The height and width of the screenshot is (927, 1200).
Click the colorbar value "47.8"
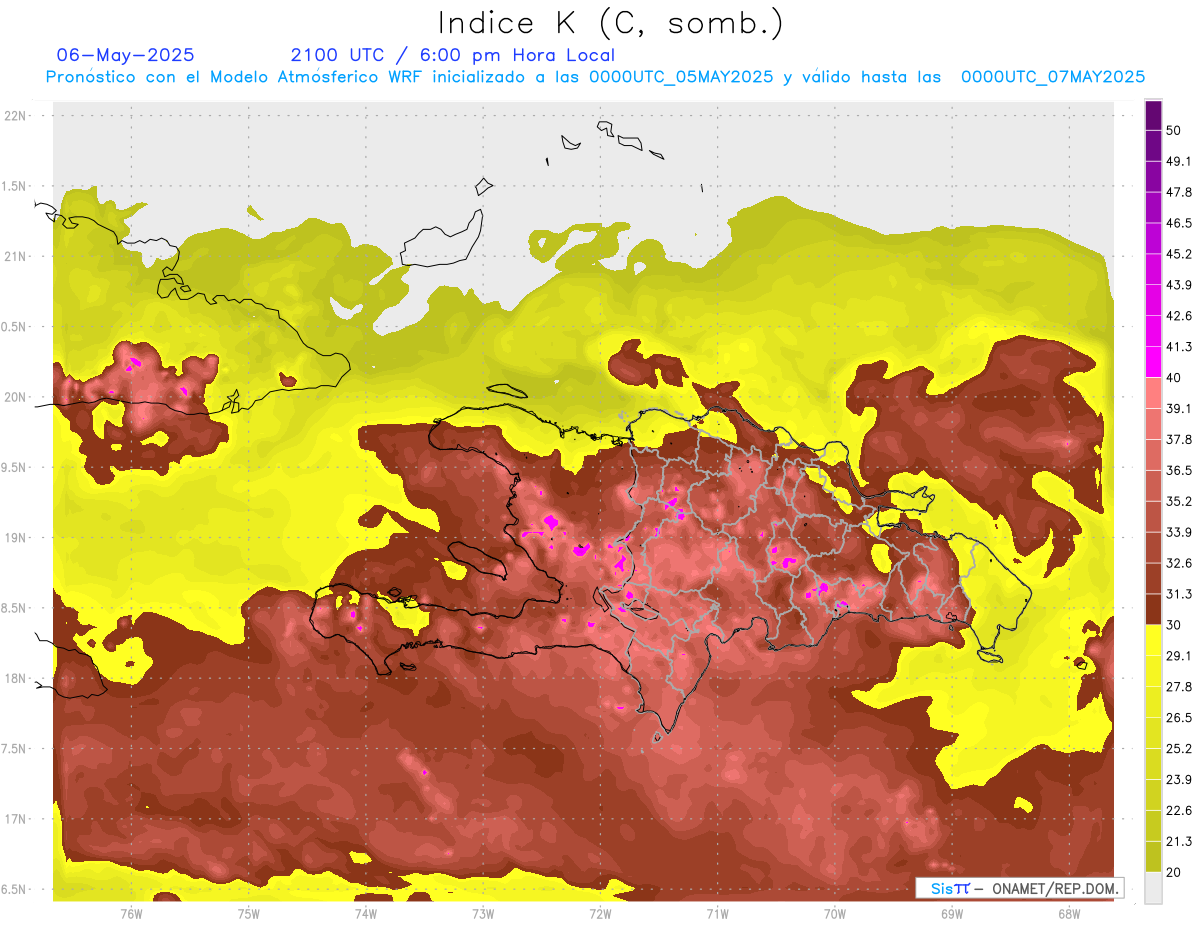(1179, 192)
